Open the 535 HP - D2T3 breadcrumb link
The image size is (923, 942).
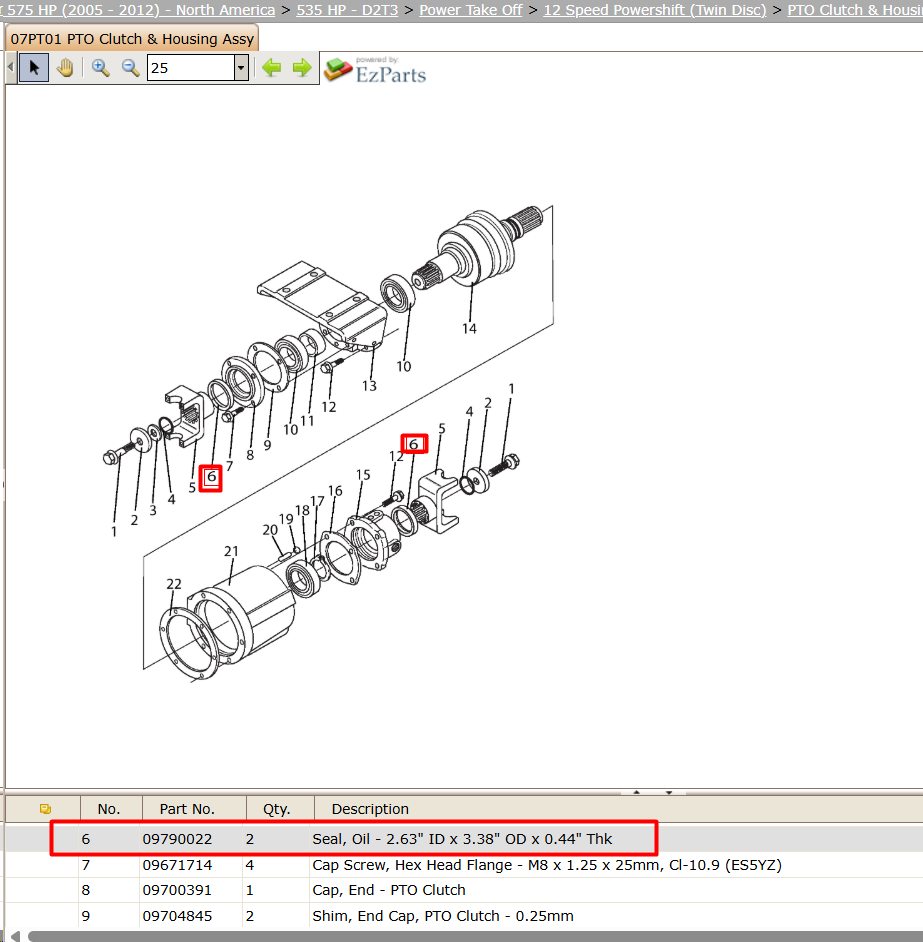[347, 10]
